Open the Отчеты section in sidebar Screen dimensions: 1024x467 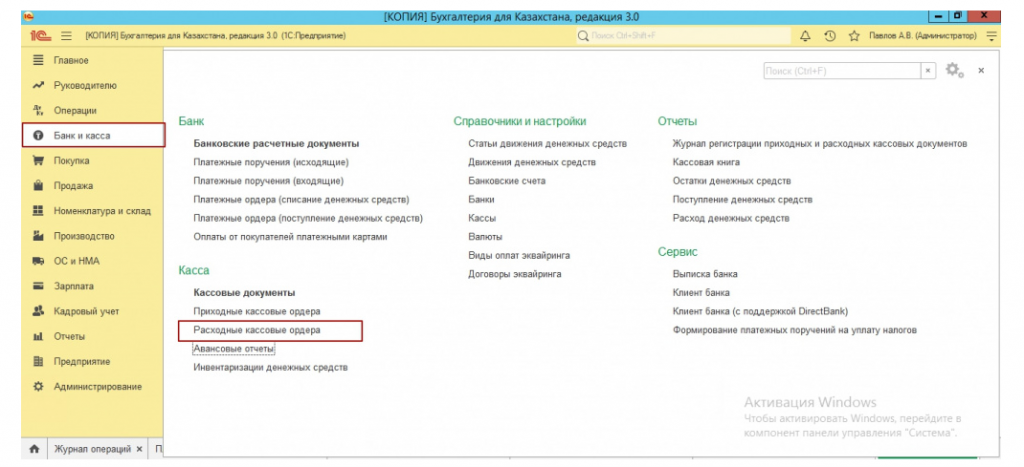(93, 336)
